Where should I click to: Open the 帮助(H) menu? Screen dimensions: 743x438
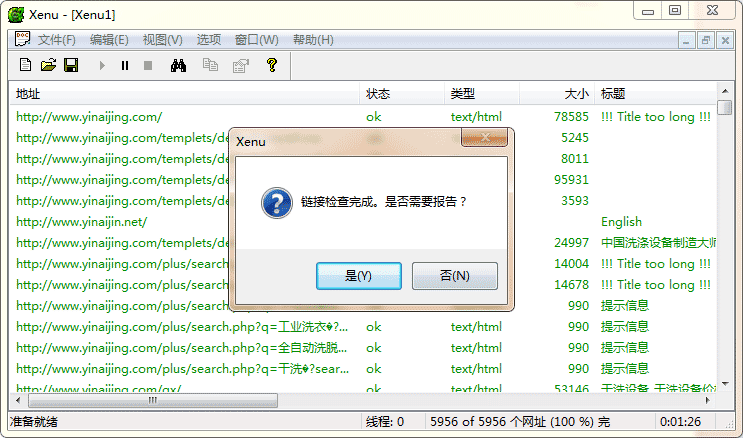click(313, 40)
